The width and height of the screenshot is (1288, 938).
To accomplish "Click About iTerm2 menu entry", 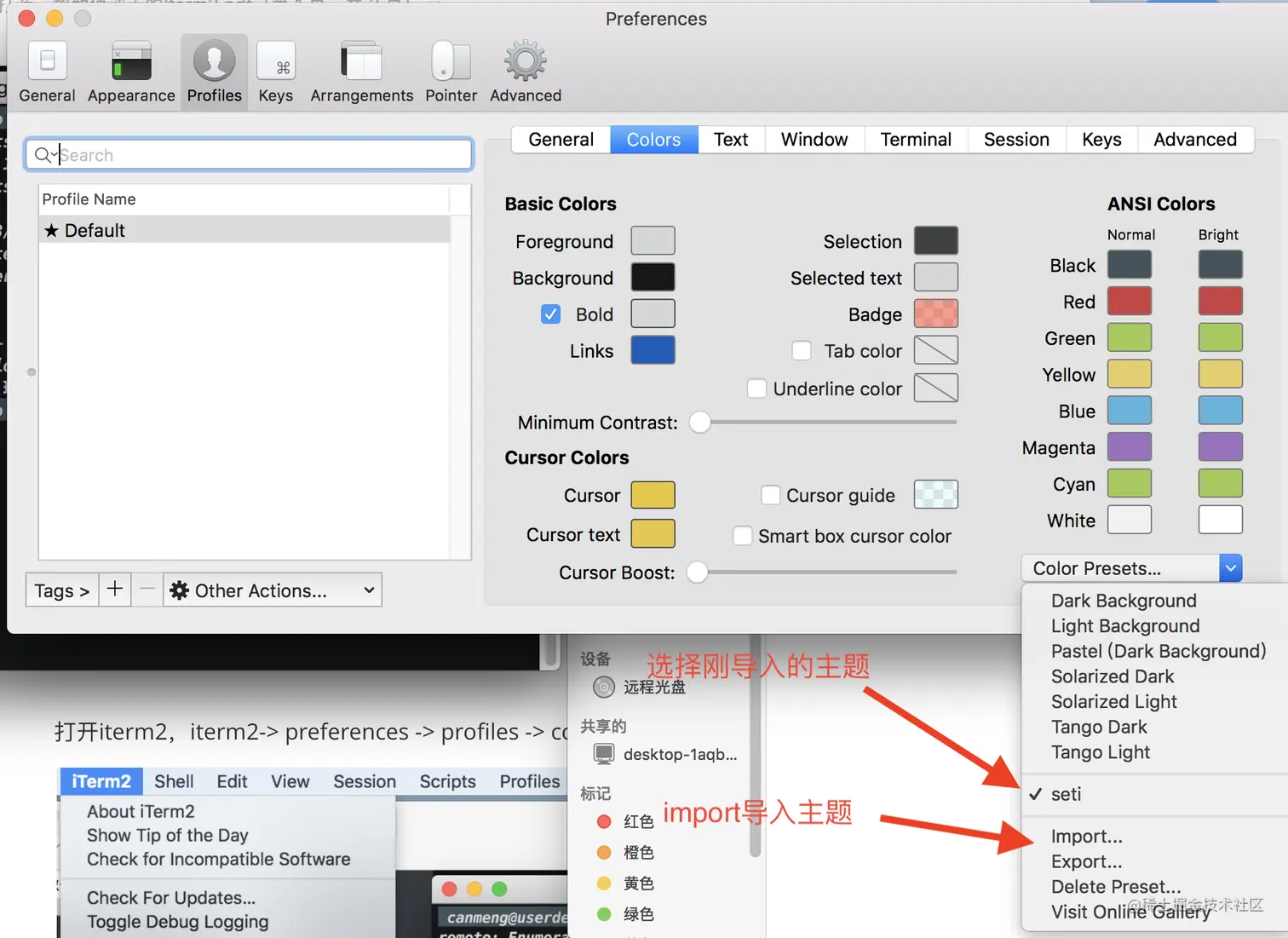I will pyautogui.click(x=141, y=812).
